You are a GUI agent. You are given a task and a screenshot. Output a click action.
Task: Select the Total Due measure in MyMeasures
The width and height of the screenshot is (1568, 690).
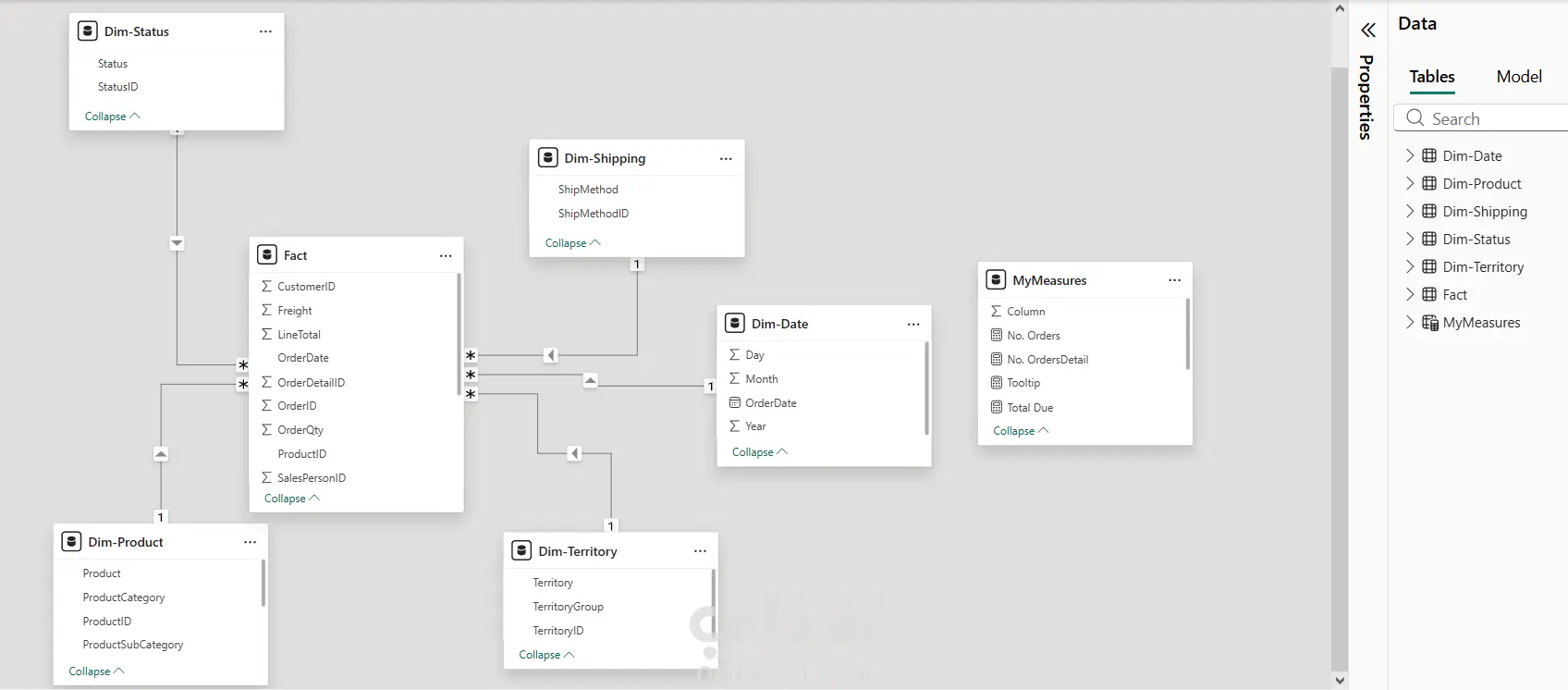point(1030,408)
